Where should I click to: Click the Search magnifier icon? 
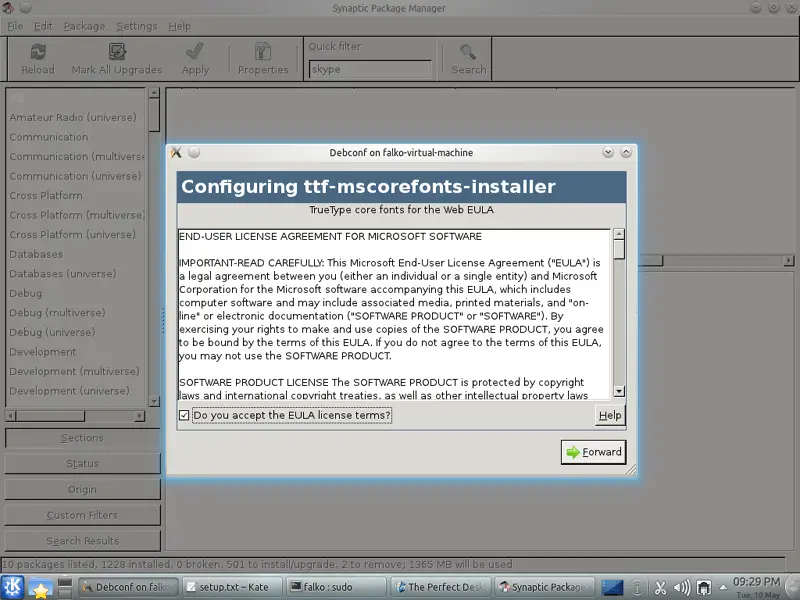[468, 52]
